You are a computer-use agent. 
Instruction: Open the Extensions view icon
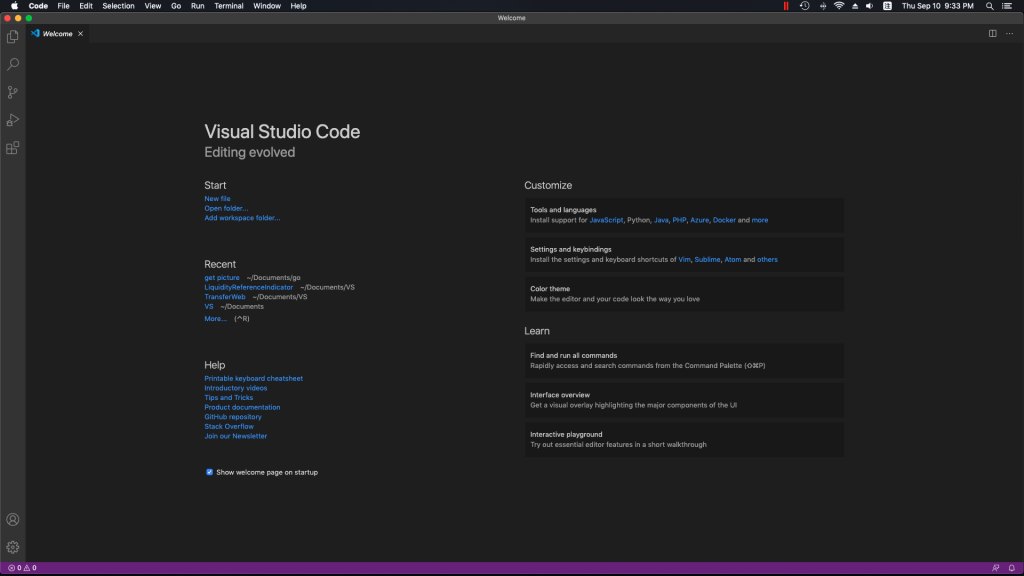point(13,148)
